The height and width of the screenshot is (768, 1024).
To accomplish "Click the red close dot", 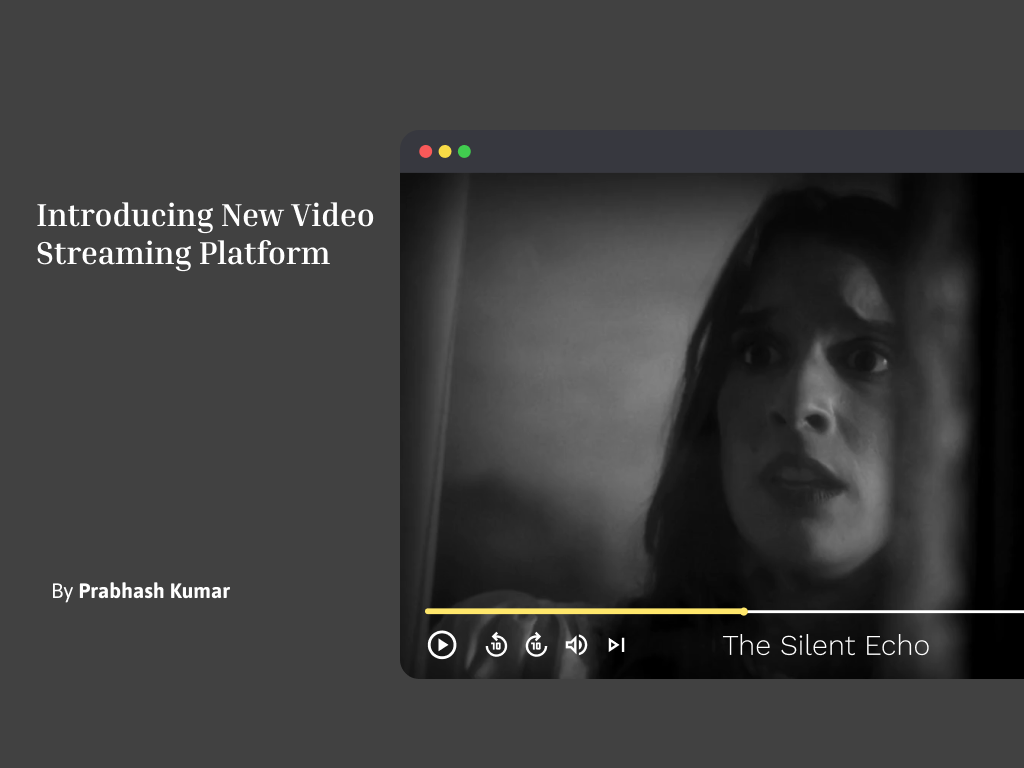I will pyautogui.click(x=425, y=152).
